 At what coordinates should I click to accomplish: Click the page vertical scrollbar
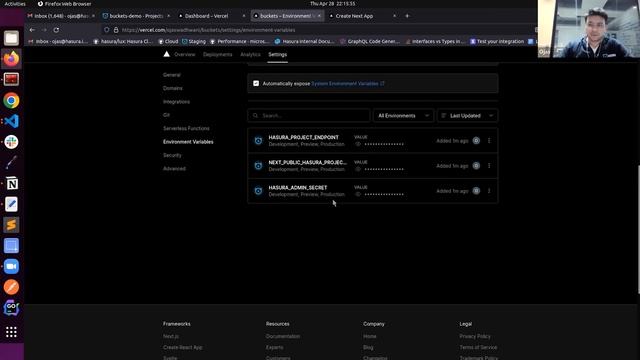[638, 229]
